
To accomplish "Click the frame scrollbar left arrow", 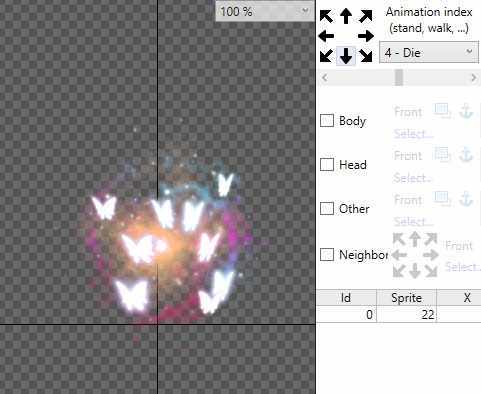I will click(x=324, y=78).
